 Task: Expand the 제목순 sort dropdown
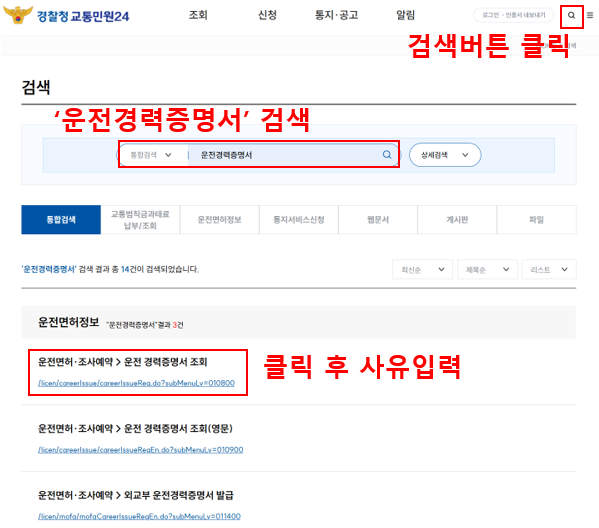487,270
